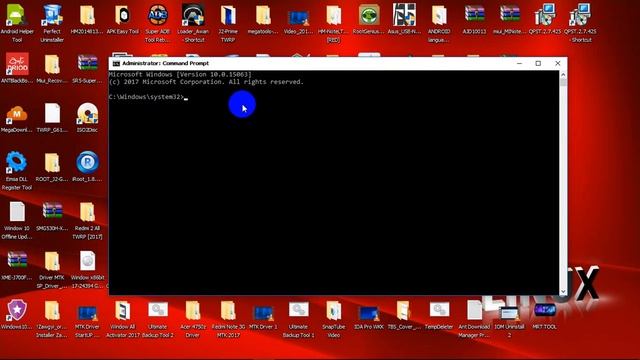Minimize the Command Prompt window
Viewport: 640px width, 360px height.
point(519,63)
